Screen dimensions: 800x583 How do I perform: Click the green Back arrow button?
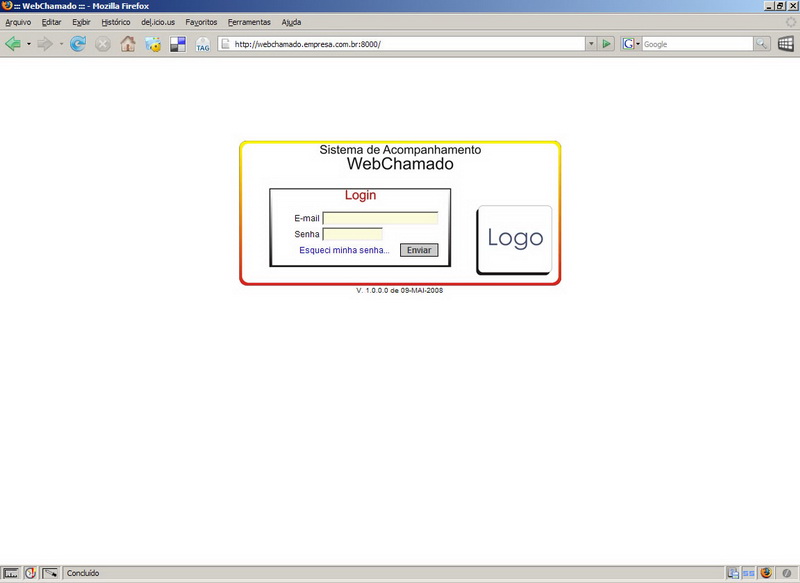tap(13, 44)
